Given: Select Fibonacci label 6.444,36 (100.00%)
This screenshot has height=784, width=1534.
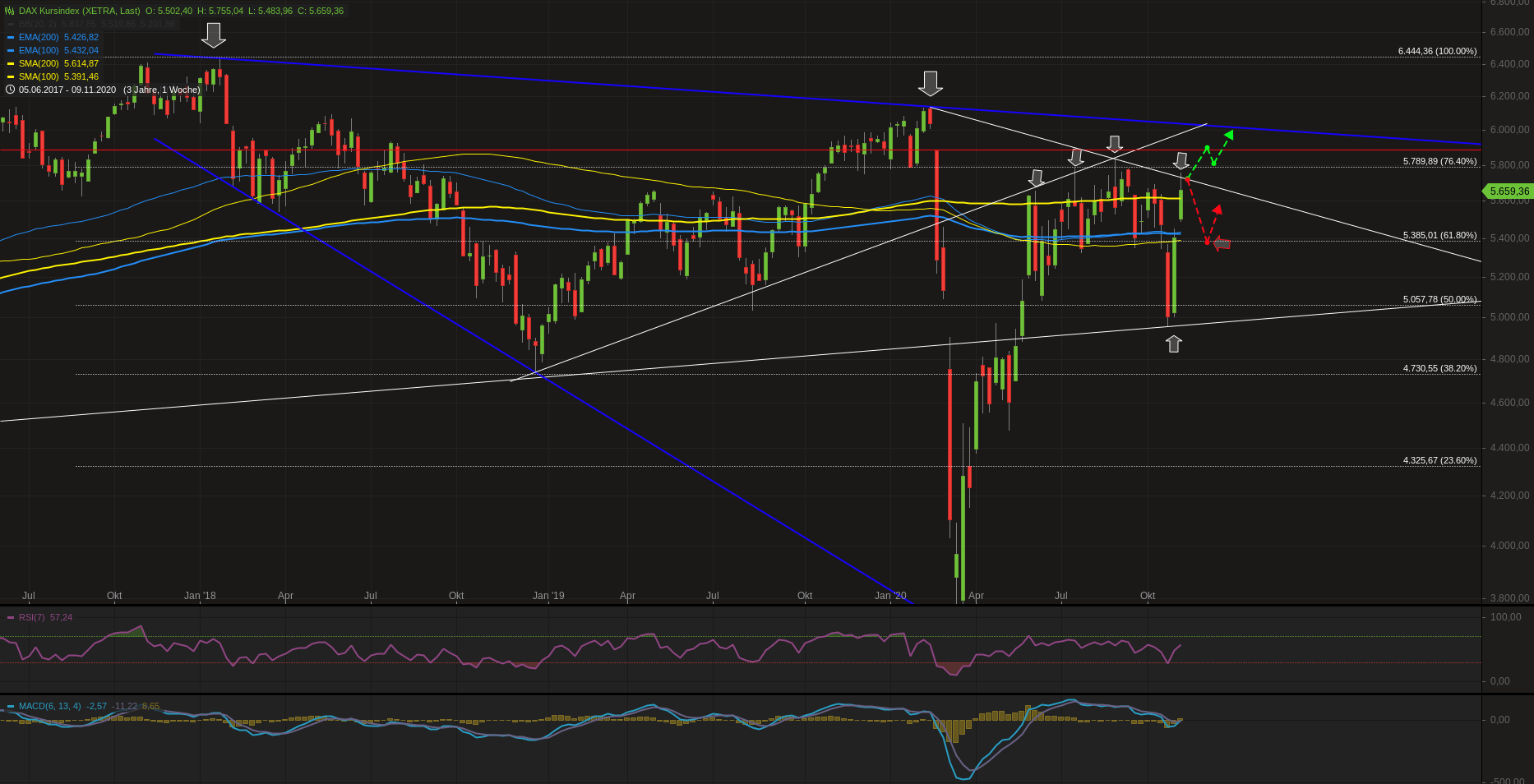Looking at the screenshot, I should 1437,51.
